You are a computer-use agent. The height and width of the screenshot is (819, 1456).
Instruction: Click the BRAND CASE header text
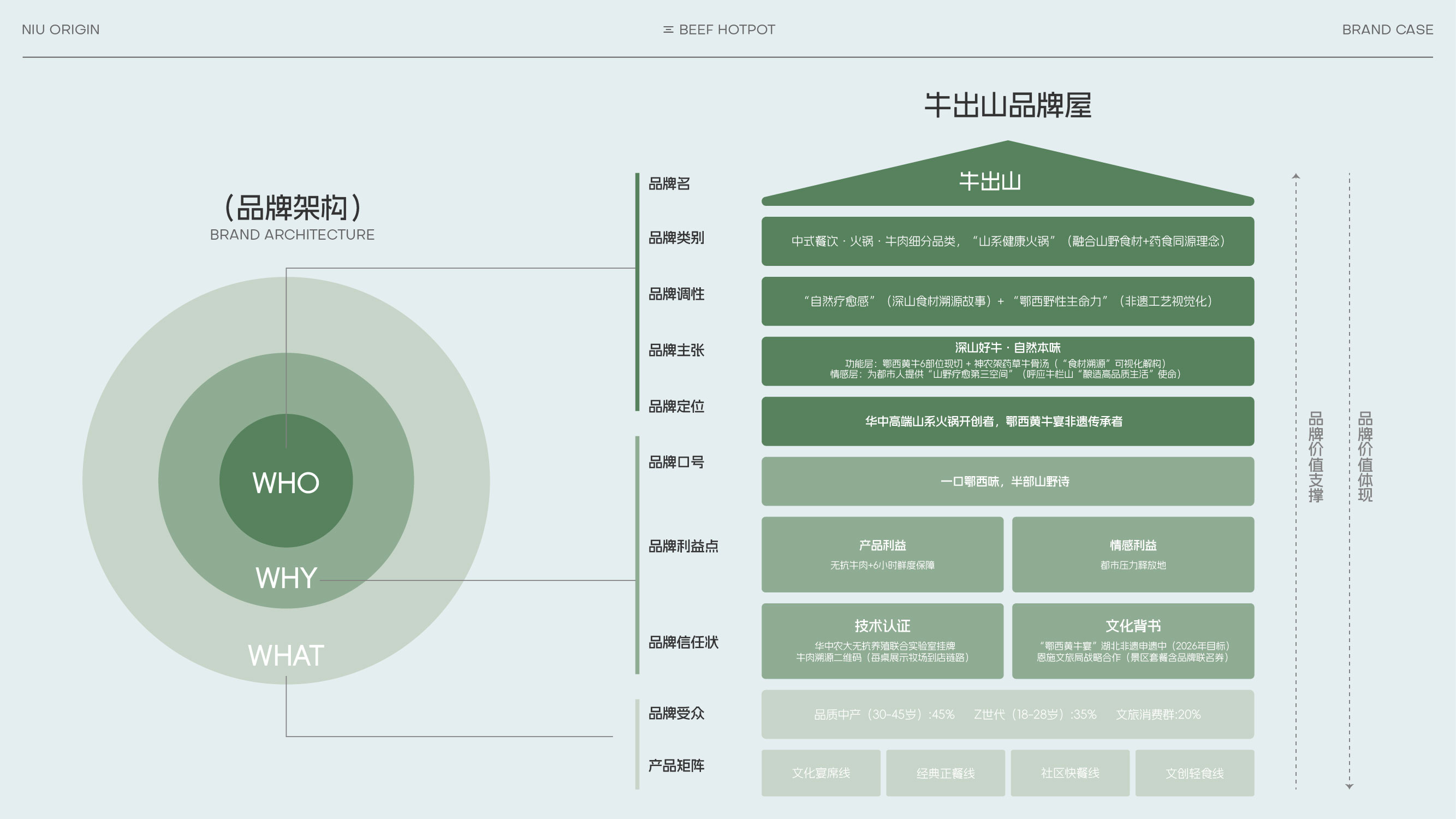point(1388,29)
